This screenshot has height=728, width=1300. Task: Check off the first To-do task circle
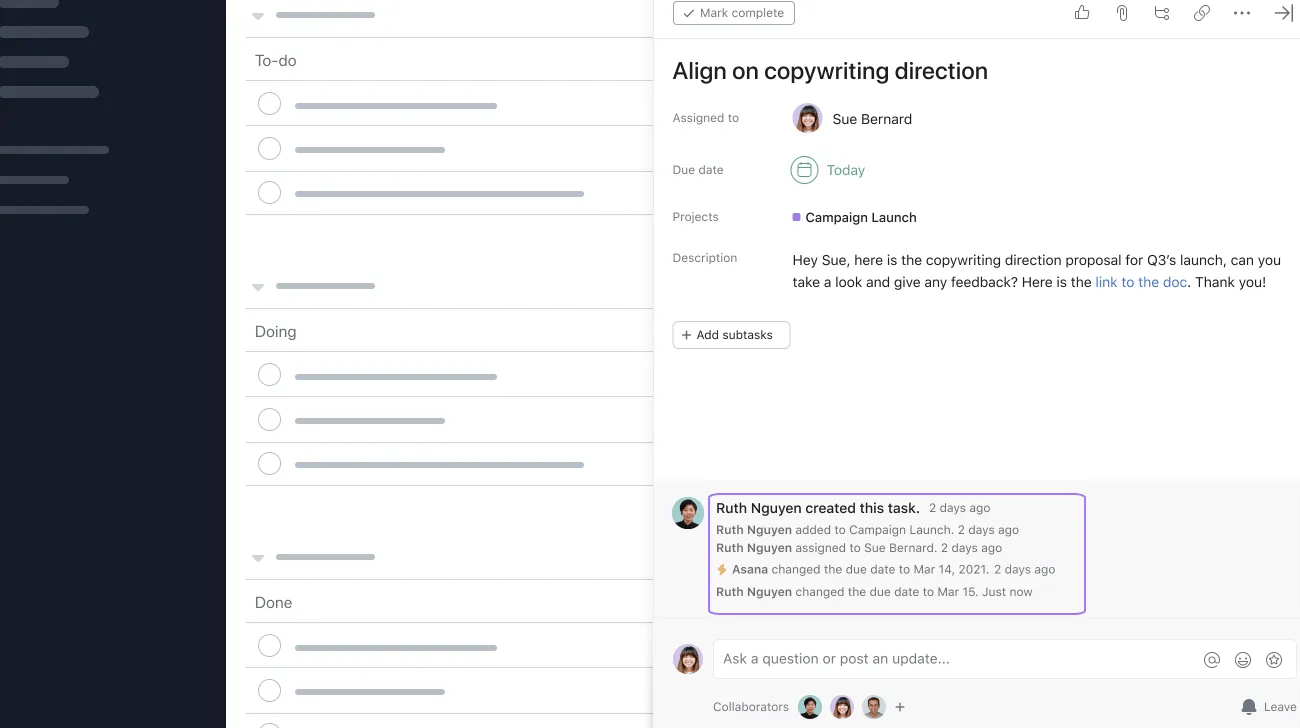click(x=269, y=103)
